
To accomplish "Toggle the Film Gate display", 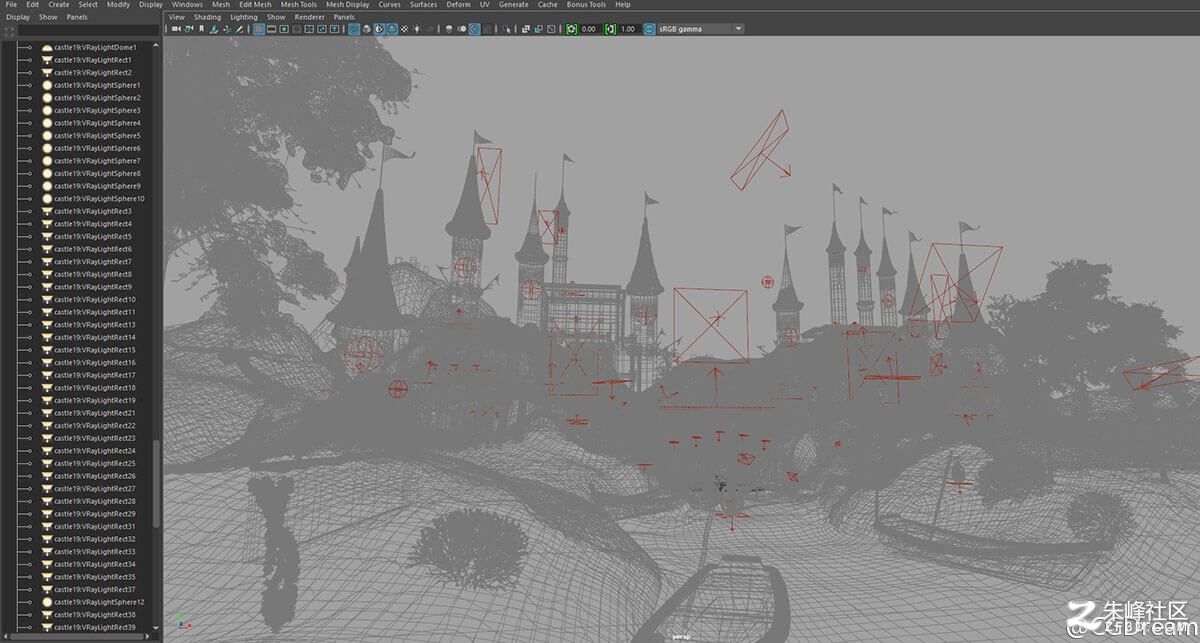I will [271, 29].
